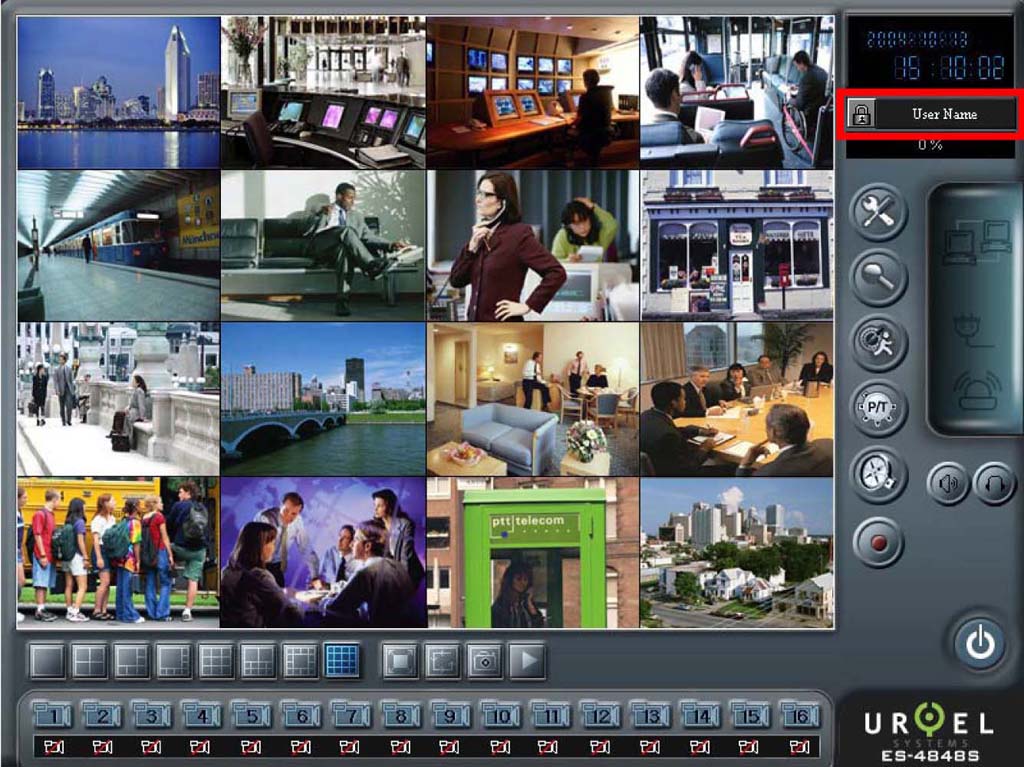Select camera channel 1 button

tap(52, 715)
